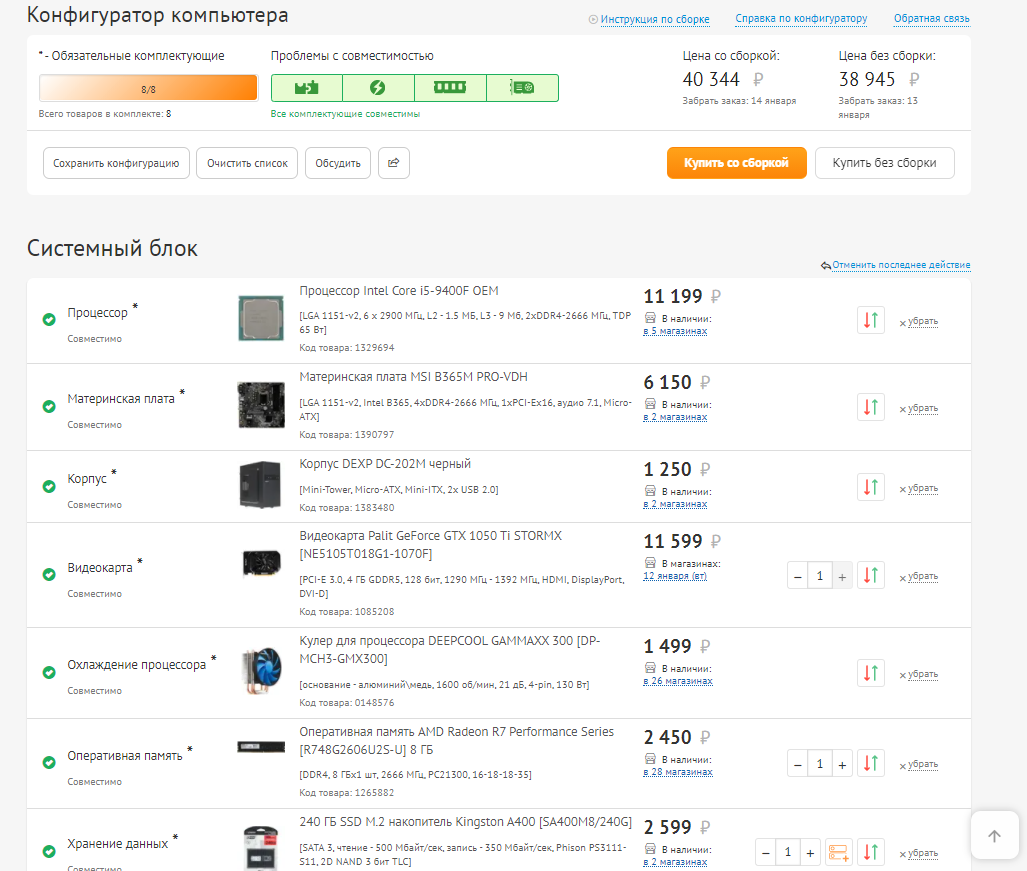Screen dimensions: 1027x871
Task: Click the video card quantity field
Action: coord(819,576)
